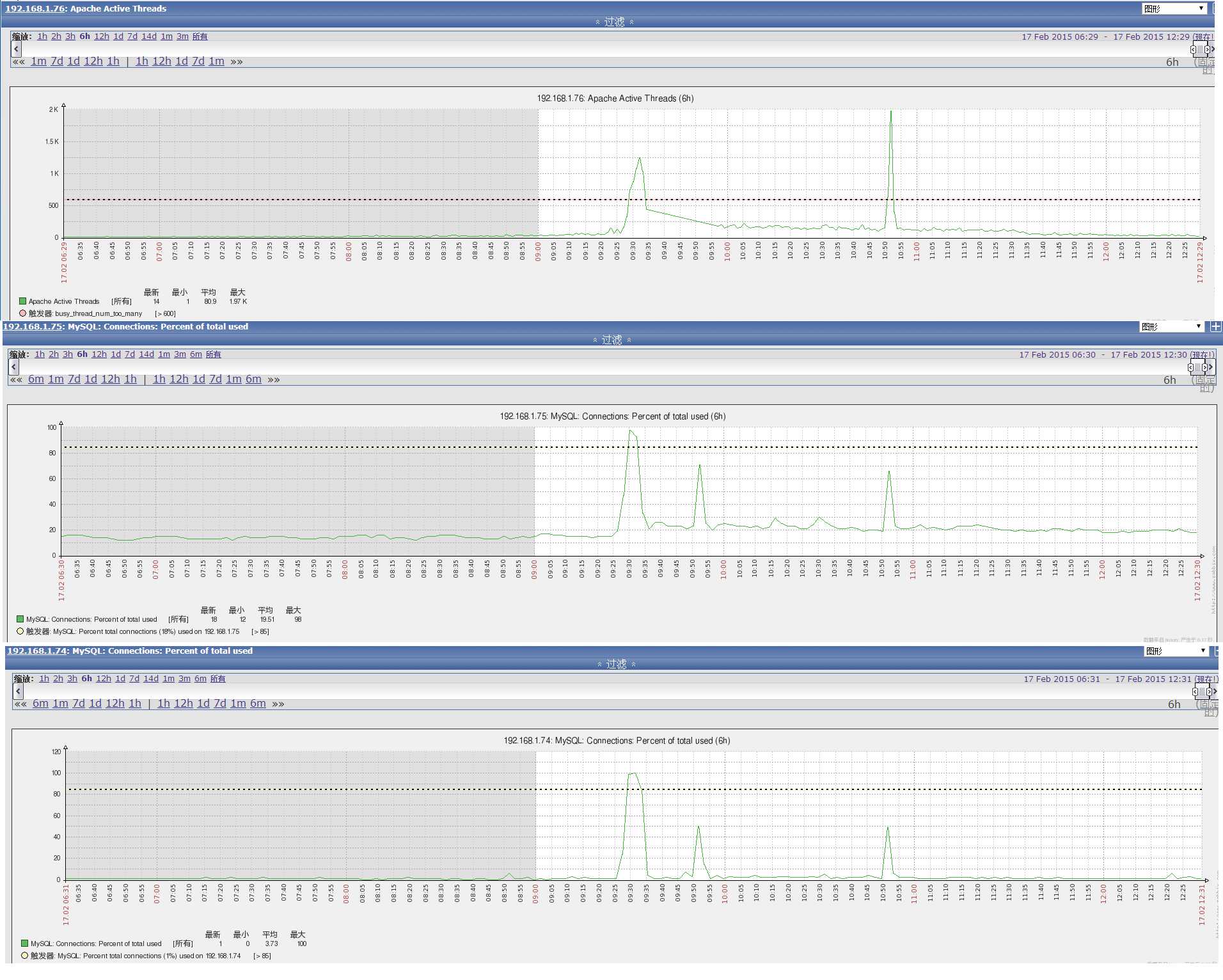The height and width of the screenshot is (980, 1223).
Task: Click right handle of 192.168.1.74 scrollbar
Action: click(1209, 692)
